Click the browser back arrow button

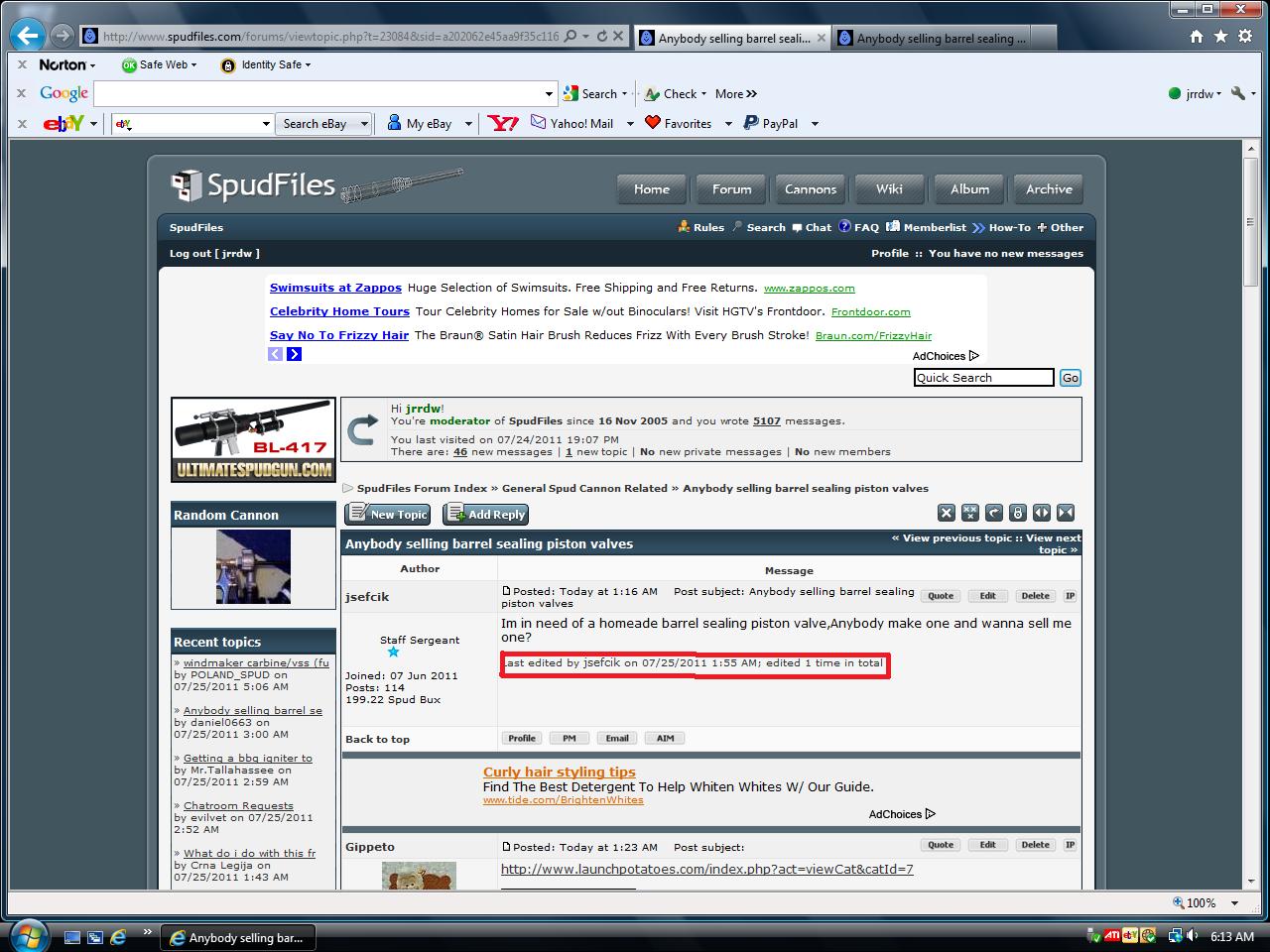(28, 36)
